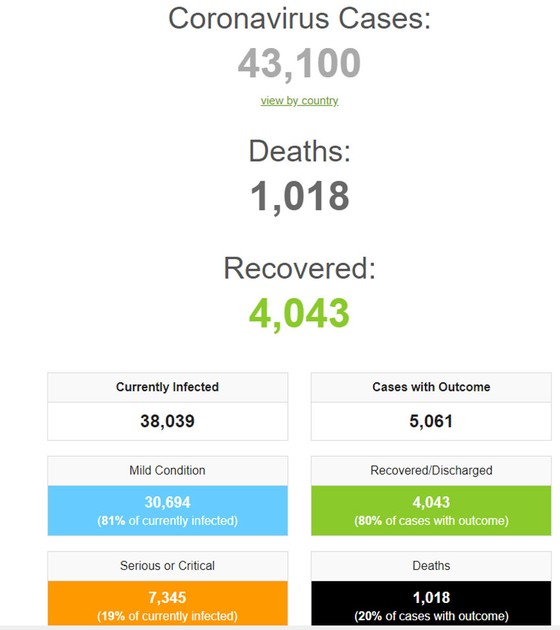Select the green 4,043 recovered number

[x=299, y=313]
